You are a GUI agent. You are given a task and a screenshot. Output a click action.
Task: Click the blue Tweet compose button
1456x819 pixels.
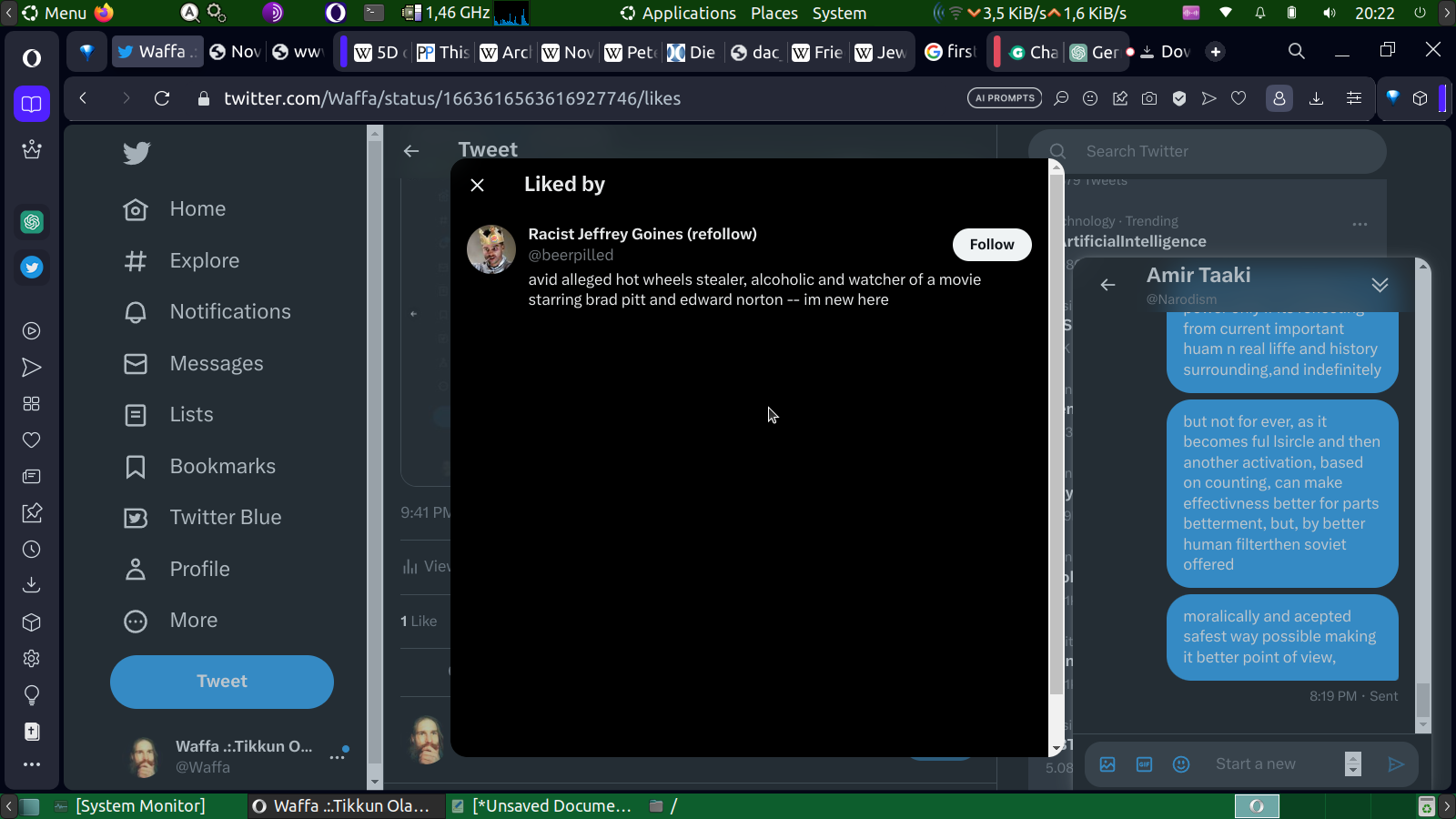click(x=222, y=682)
